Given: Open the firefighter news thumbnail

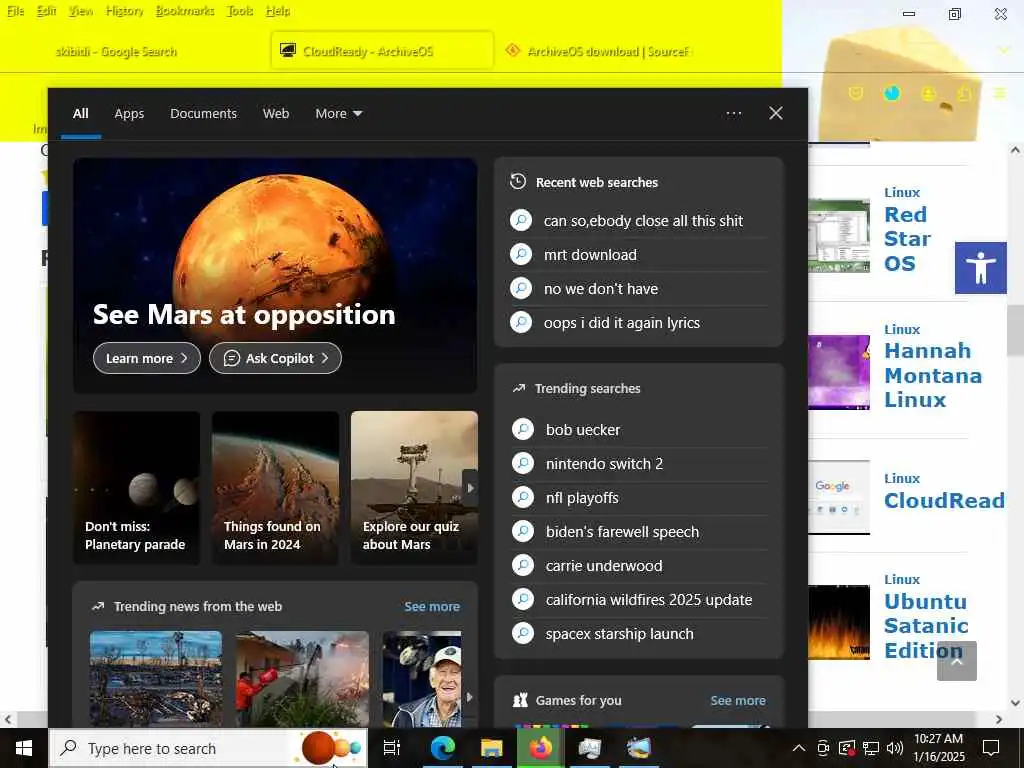Looking at the screenshot, I should point(302,679).
